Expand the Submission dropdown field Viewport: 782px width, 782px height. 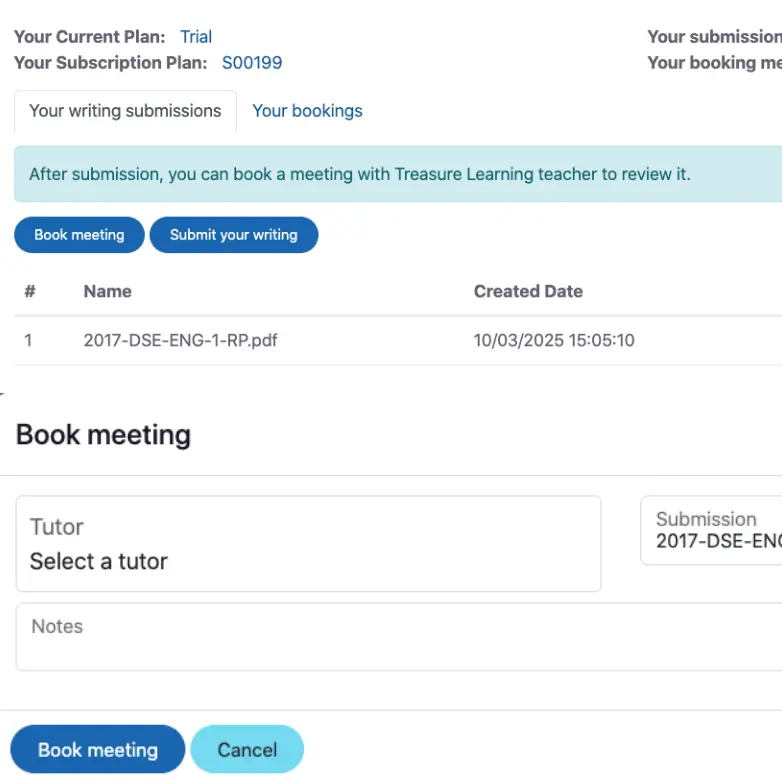point(712,531)
